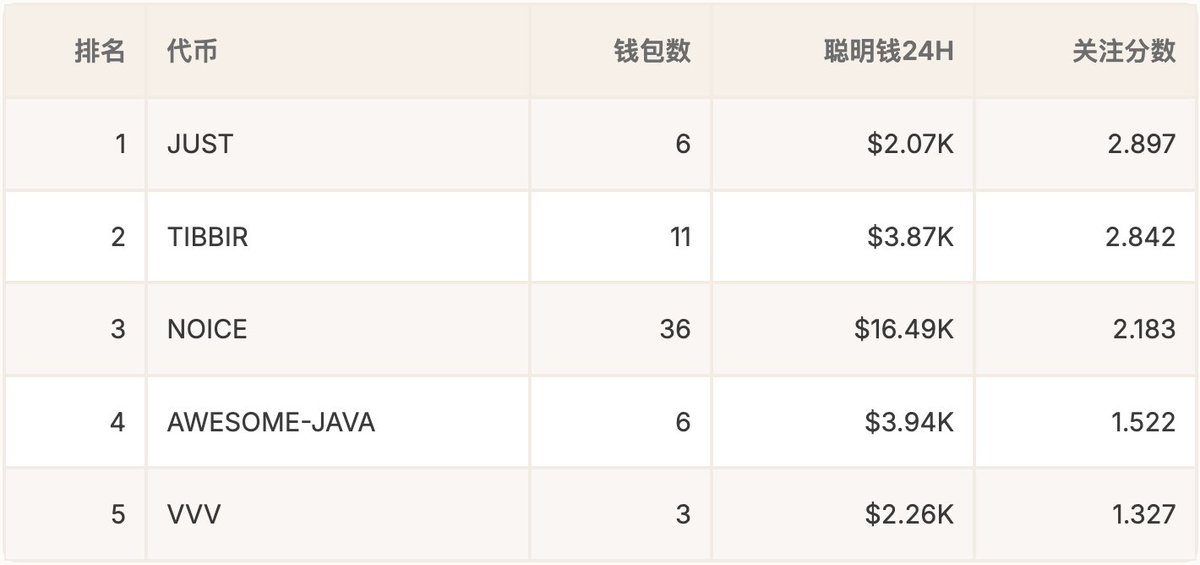The image size is (1200, 565).
Task: Click the attention score 1.327
Action: pos(1143,515)
